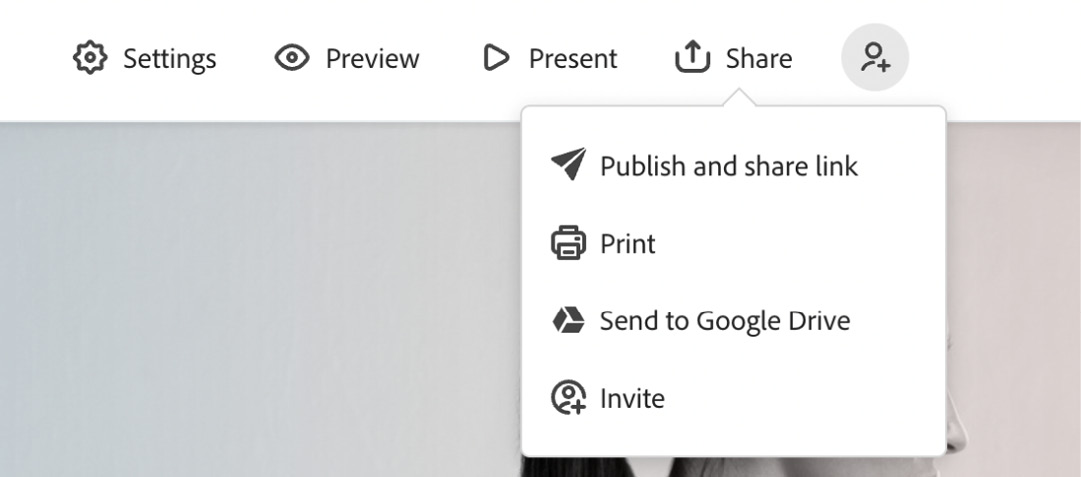Image resolution: width=1081 pixels, height=477 pixels.
Task: Choose Send to Google Drive
Action: 725,321
